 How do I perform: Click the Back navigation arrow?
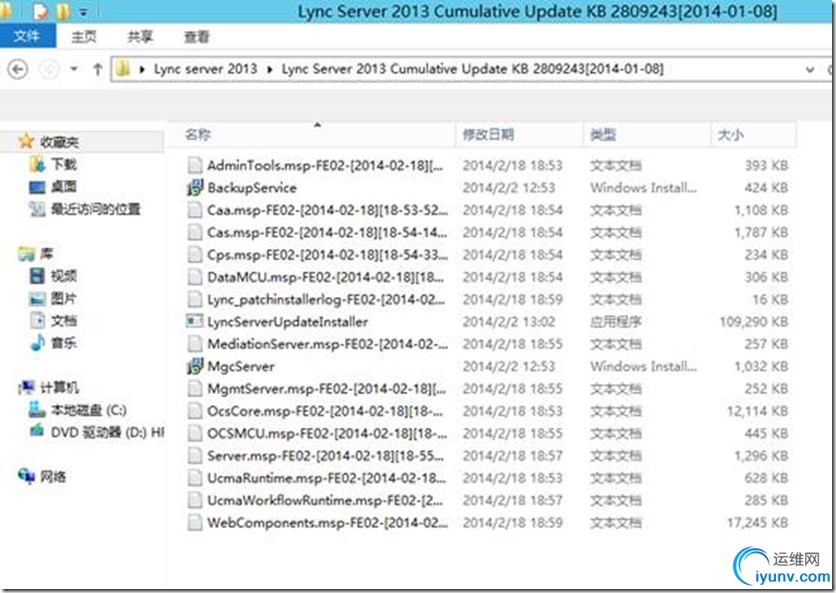[18, 69]
